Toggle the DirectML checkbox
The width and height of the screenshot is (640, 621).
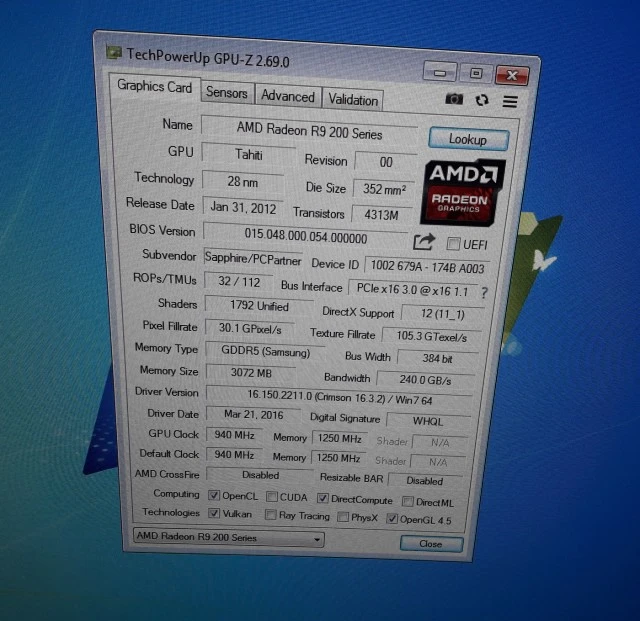point(407,501)
